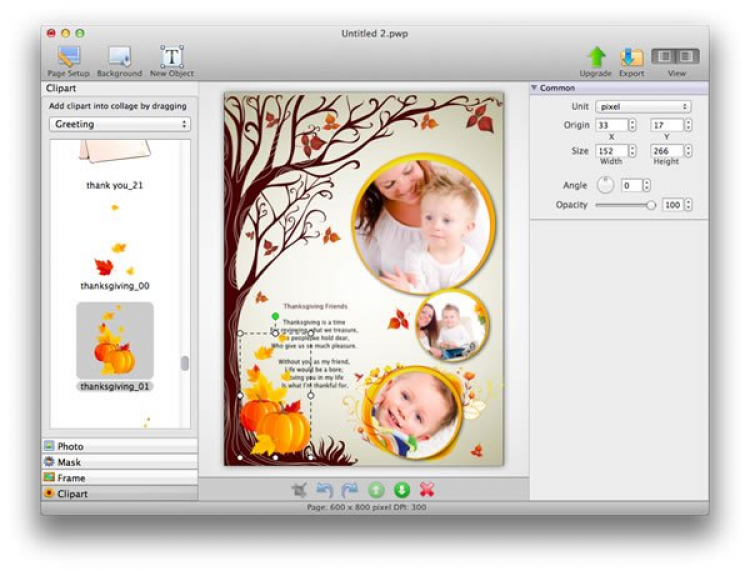The height and width of the screenshot is (571, 750).
Task: Click the green Upgrade arrow icon
Action: [x=596, y=56]
